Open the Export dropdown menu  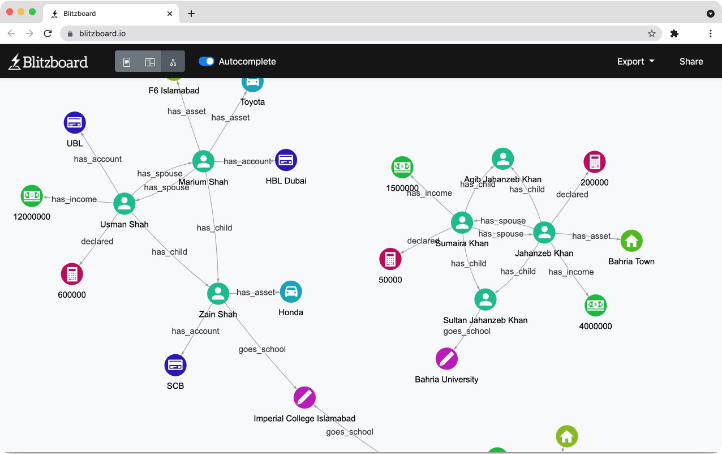635,62
